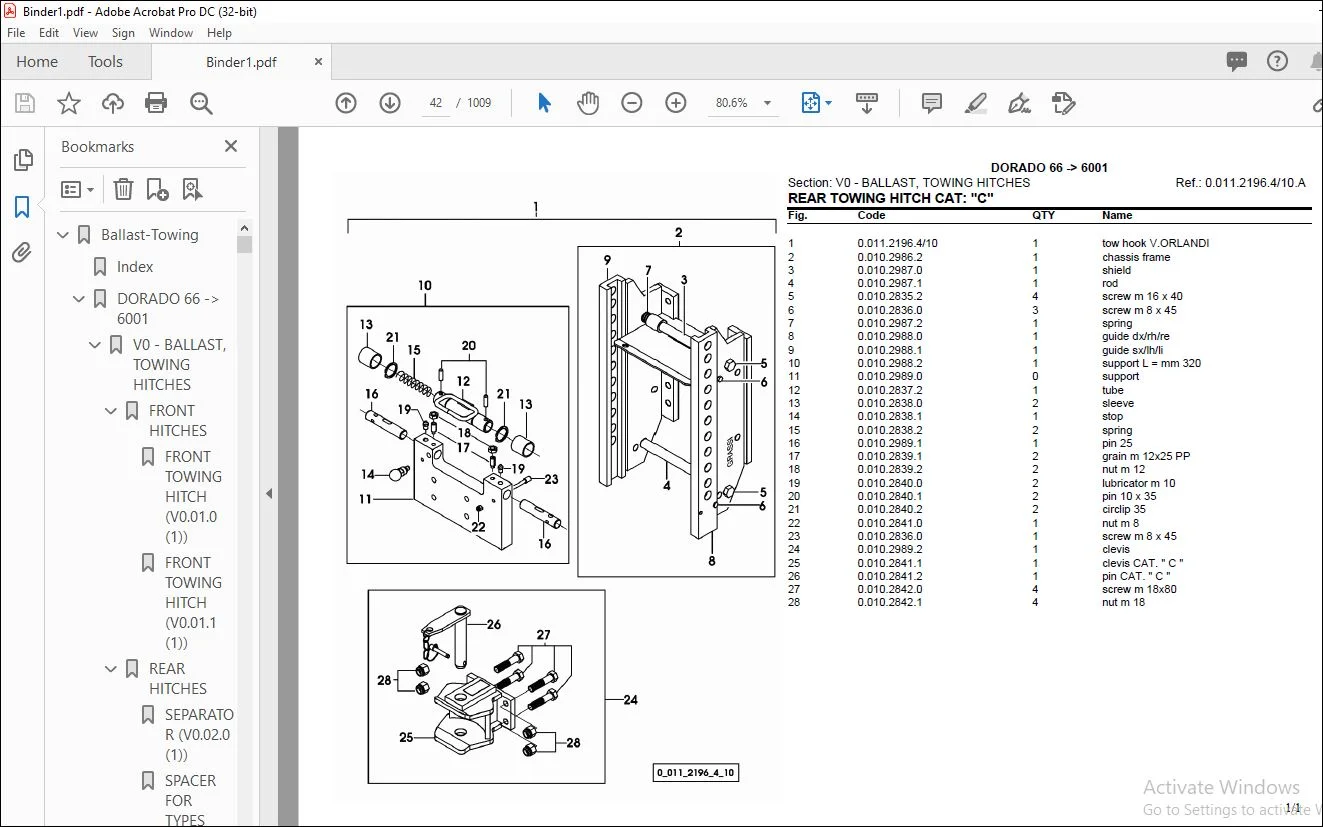Go to the next page with the down arrow
This screenshot has width=1323, height=827.
click(390, 103)
